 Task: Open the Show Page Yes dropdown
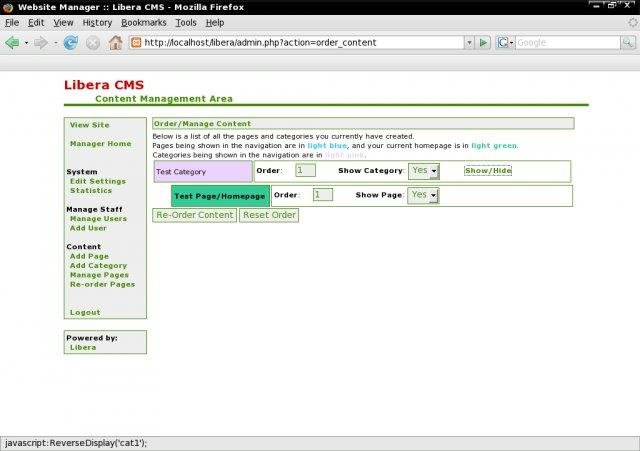(x=423, y=196)
